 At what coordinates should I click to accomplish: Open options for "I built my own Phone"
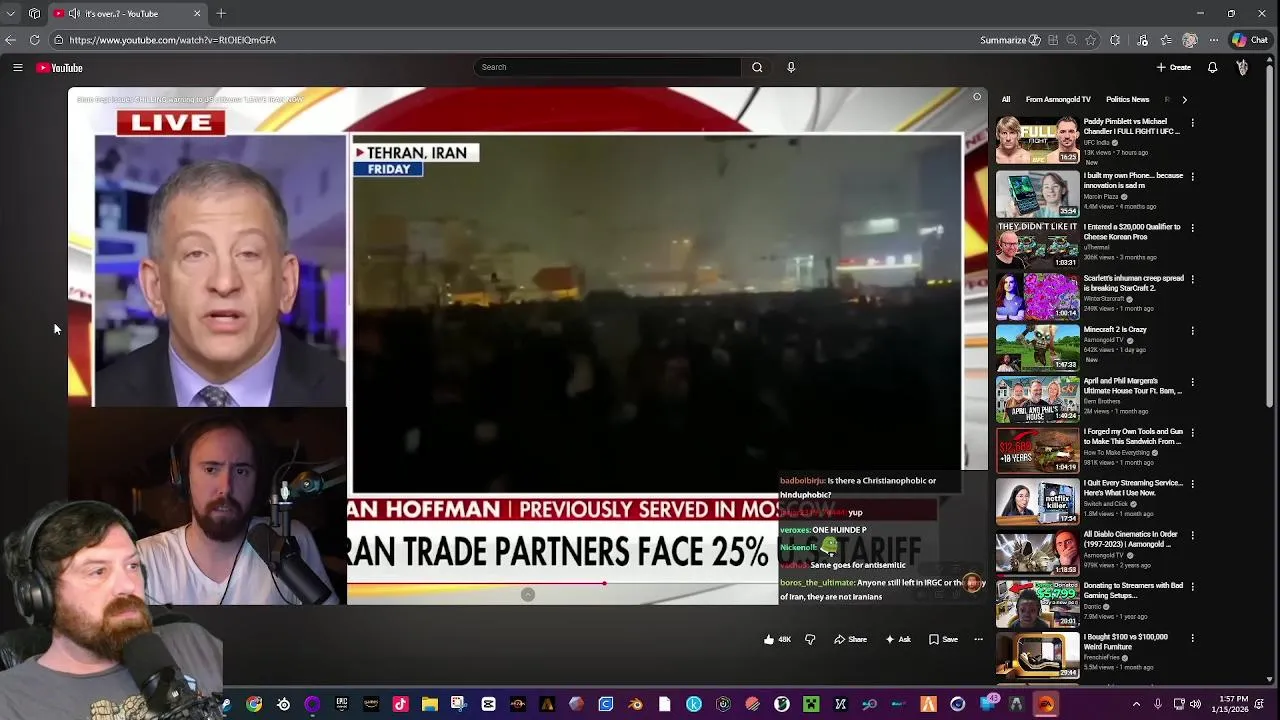pos(1192,176)
